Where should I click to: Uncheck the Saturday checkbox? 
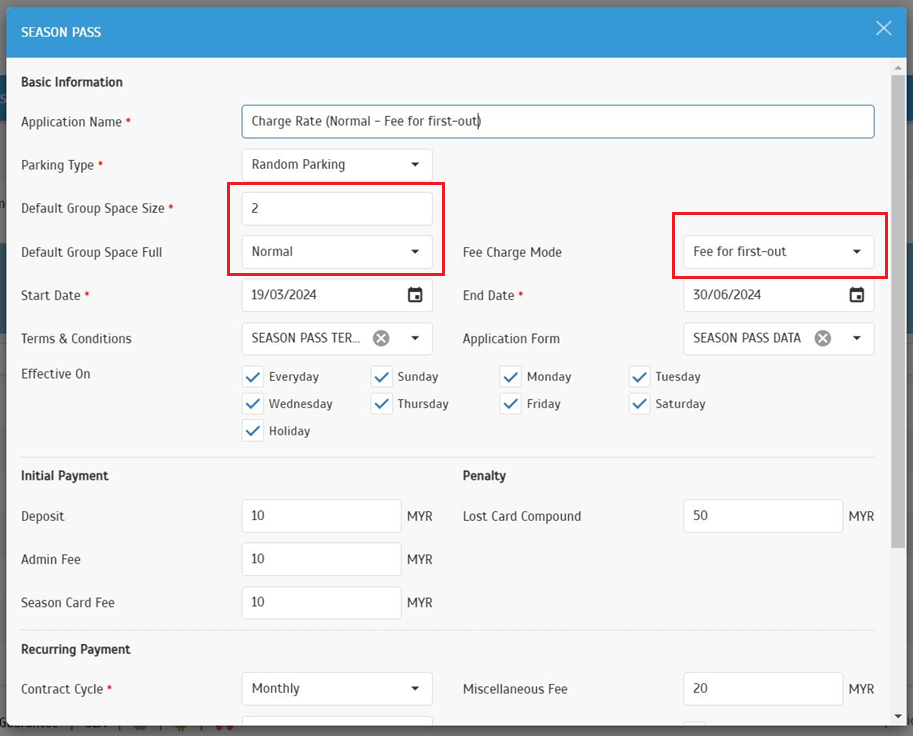click(x=640, y=404)
